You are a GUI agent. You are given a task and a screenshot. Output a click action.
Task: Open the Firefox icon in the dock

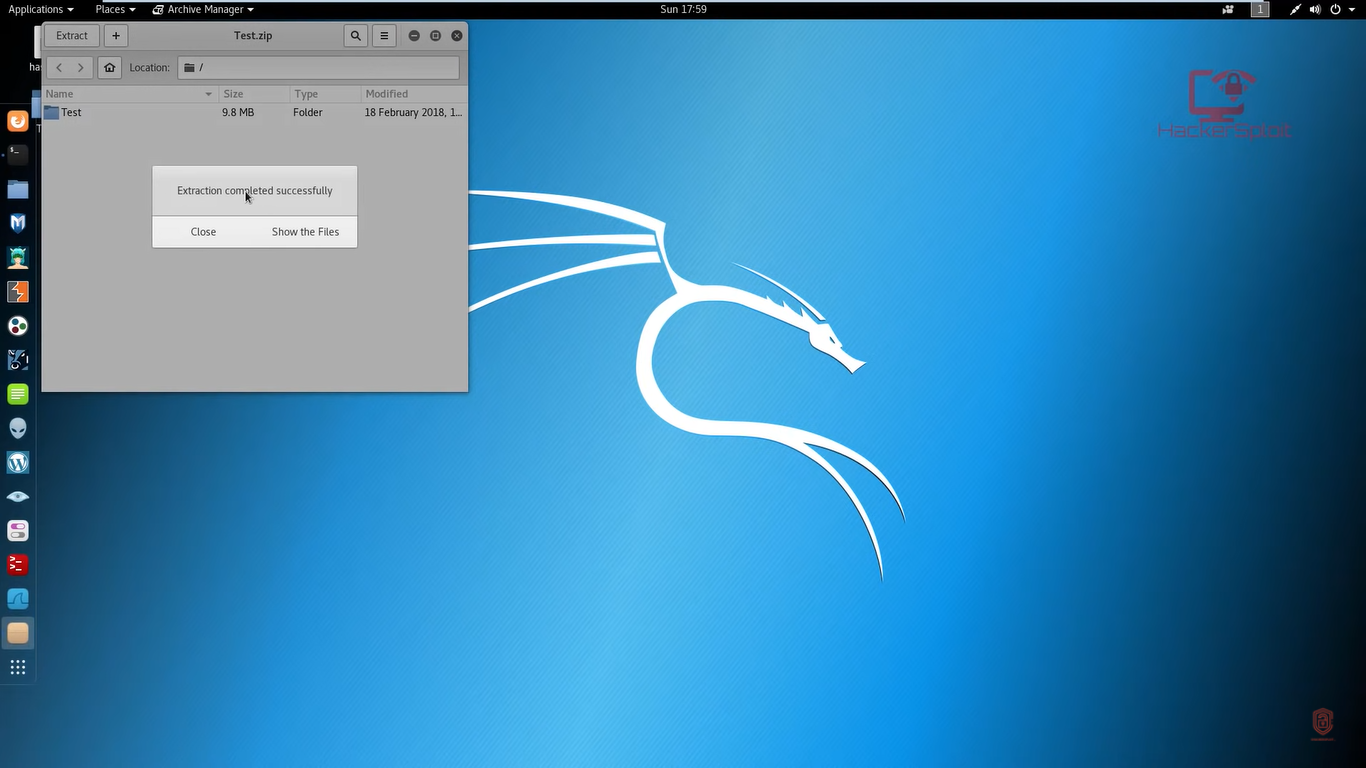pyautogui.click(x=18, y=121)
